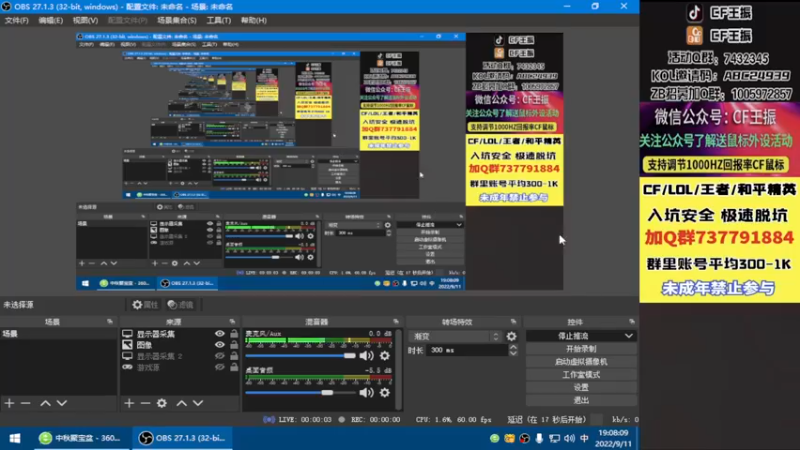
Task: Open the volume tray icon
Action: tap(569, 438)
